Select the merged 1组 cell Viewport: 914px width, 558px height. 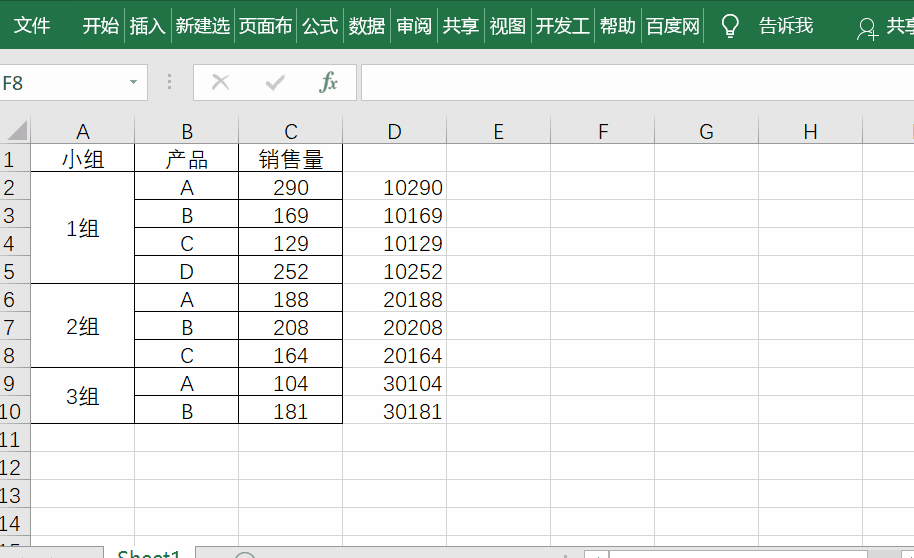[83, 228]
